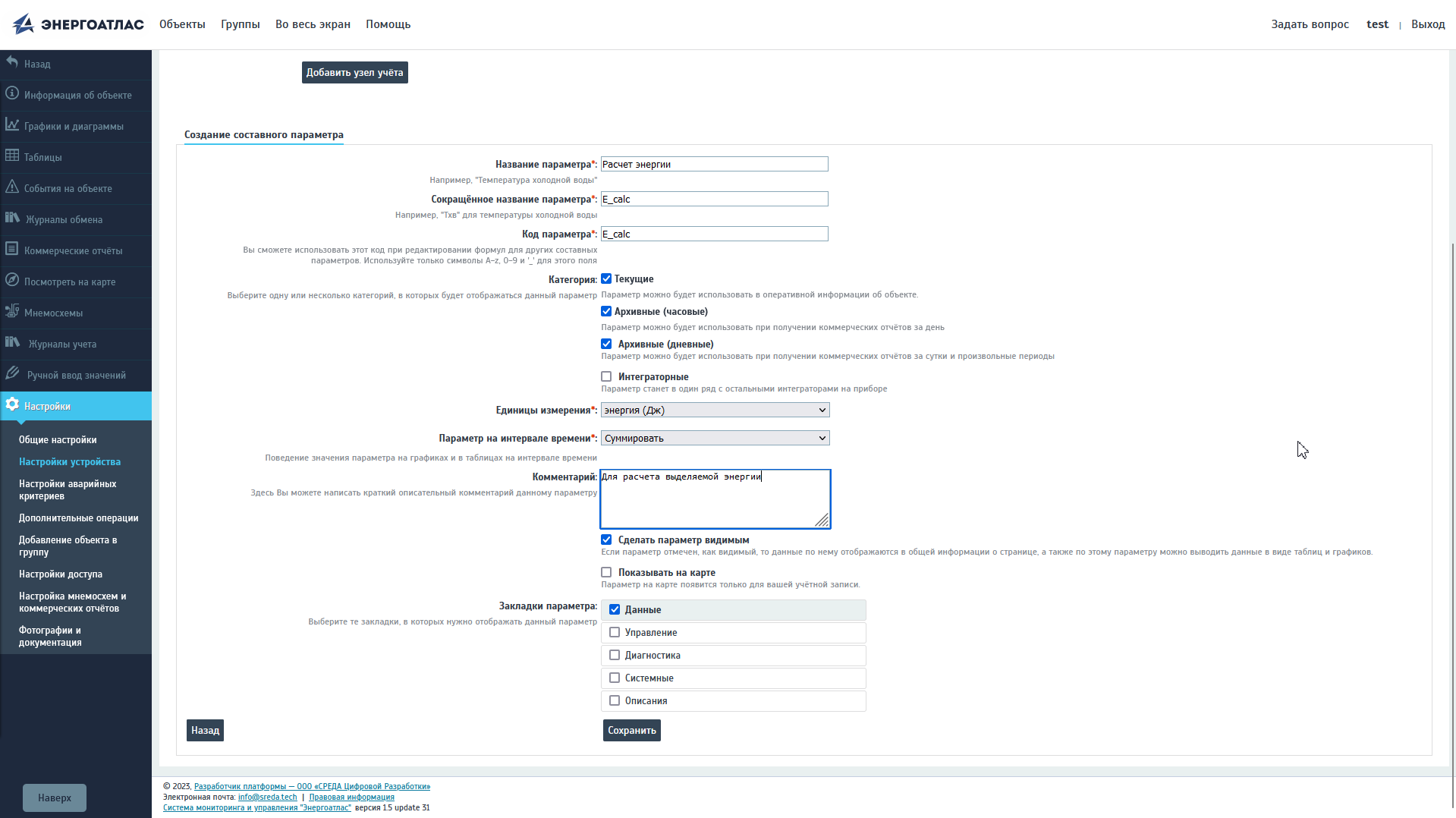Click the chart icon for Графики и диаграммы
Viewport: 1456px width, 818px height.
pyautogui.click(x=12, y=125)
